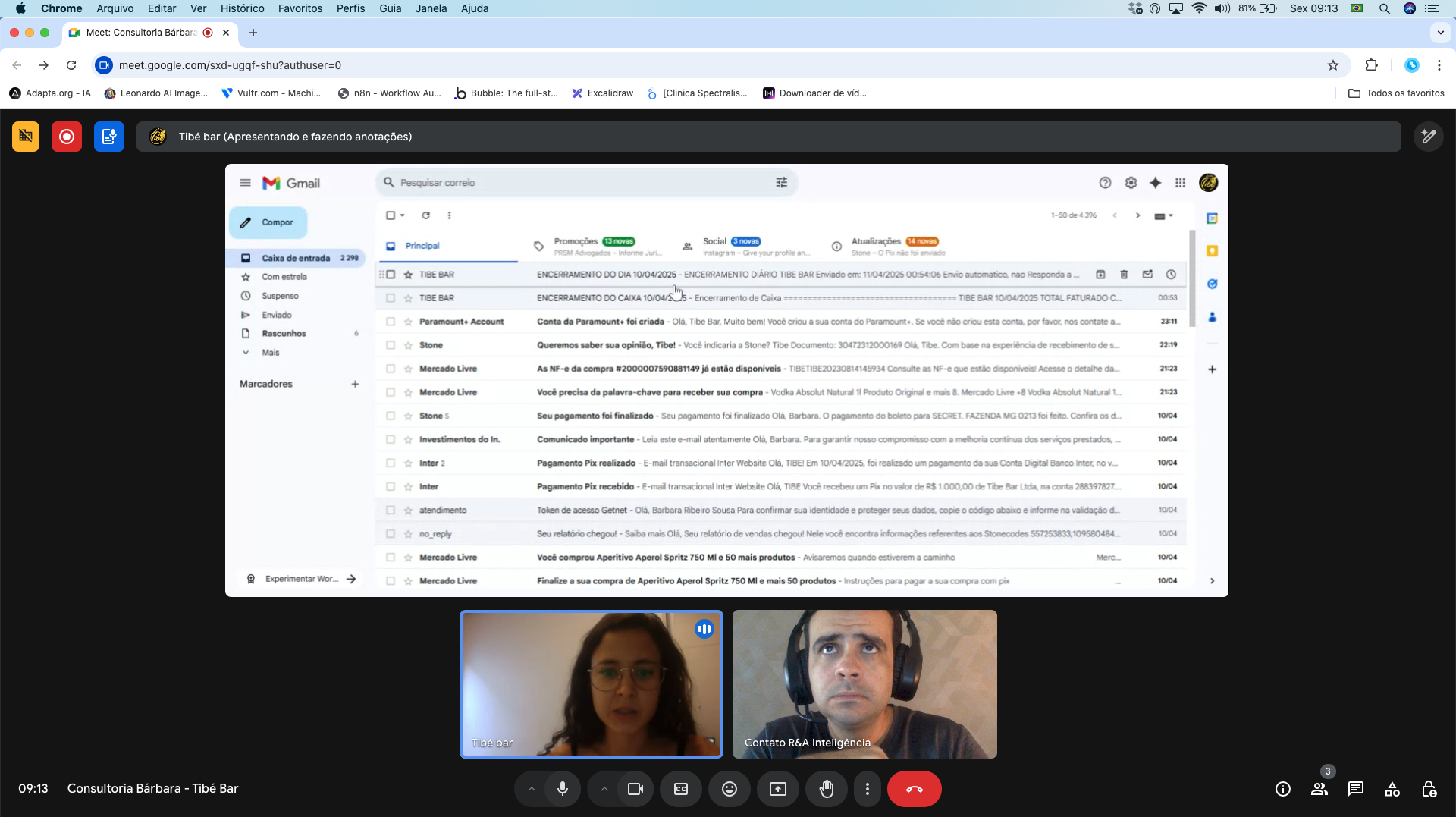Tick the checkbox for the atendimento email

pos(391,510)
